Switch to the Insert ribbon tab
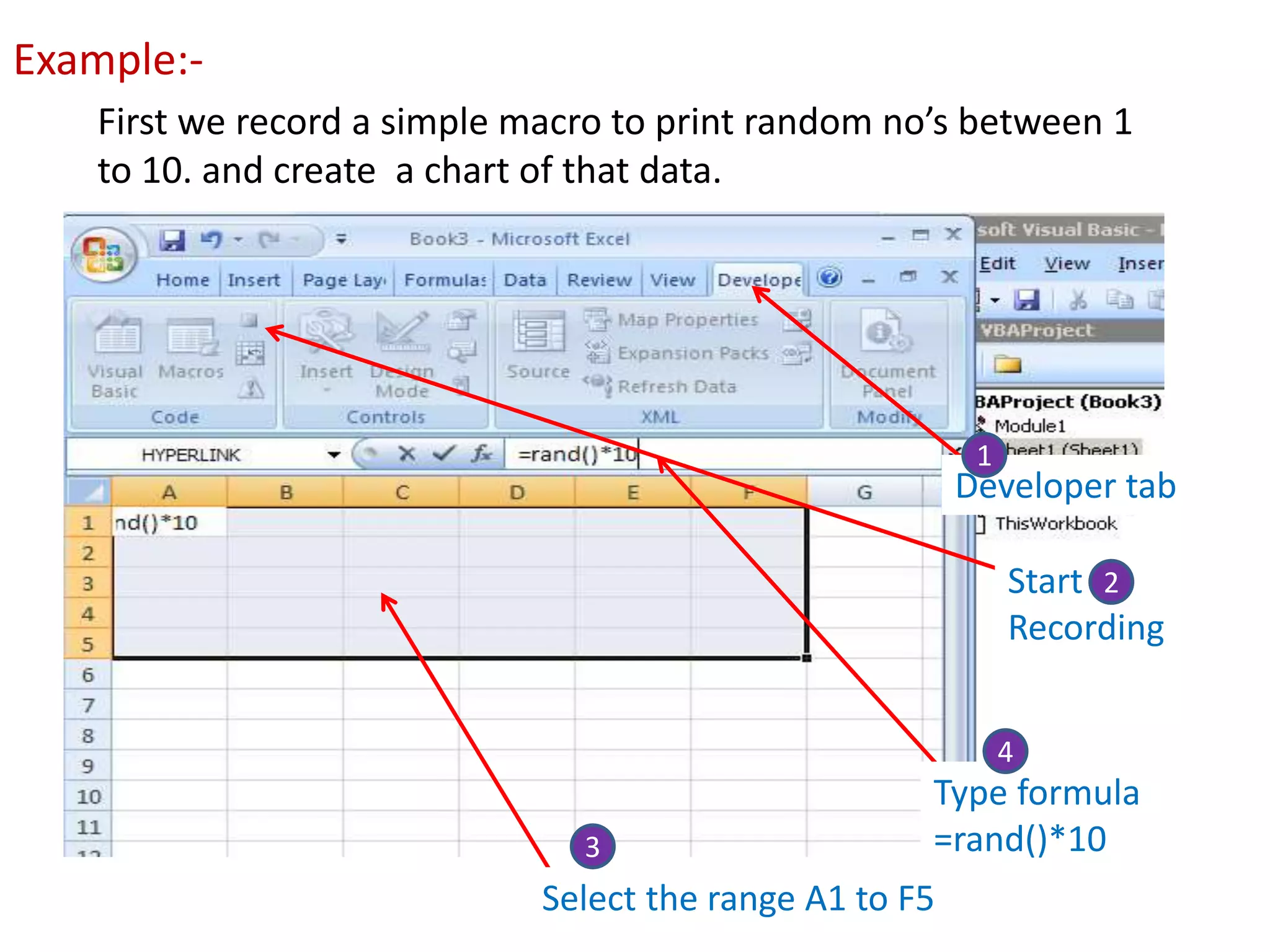Screen dimensions: 1270x952 point(254,280)
